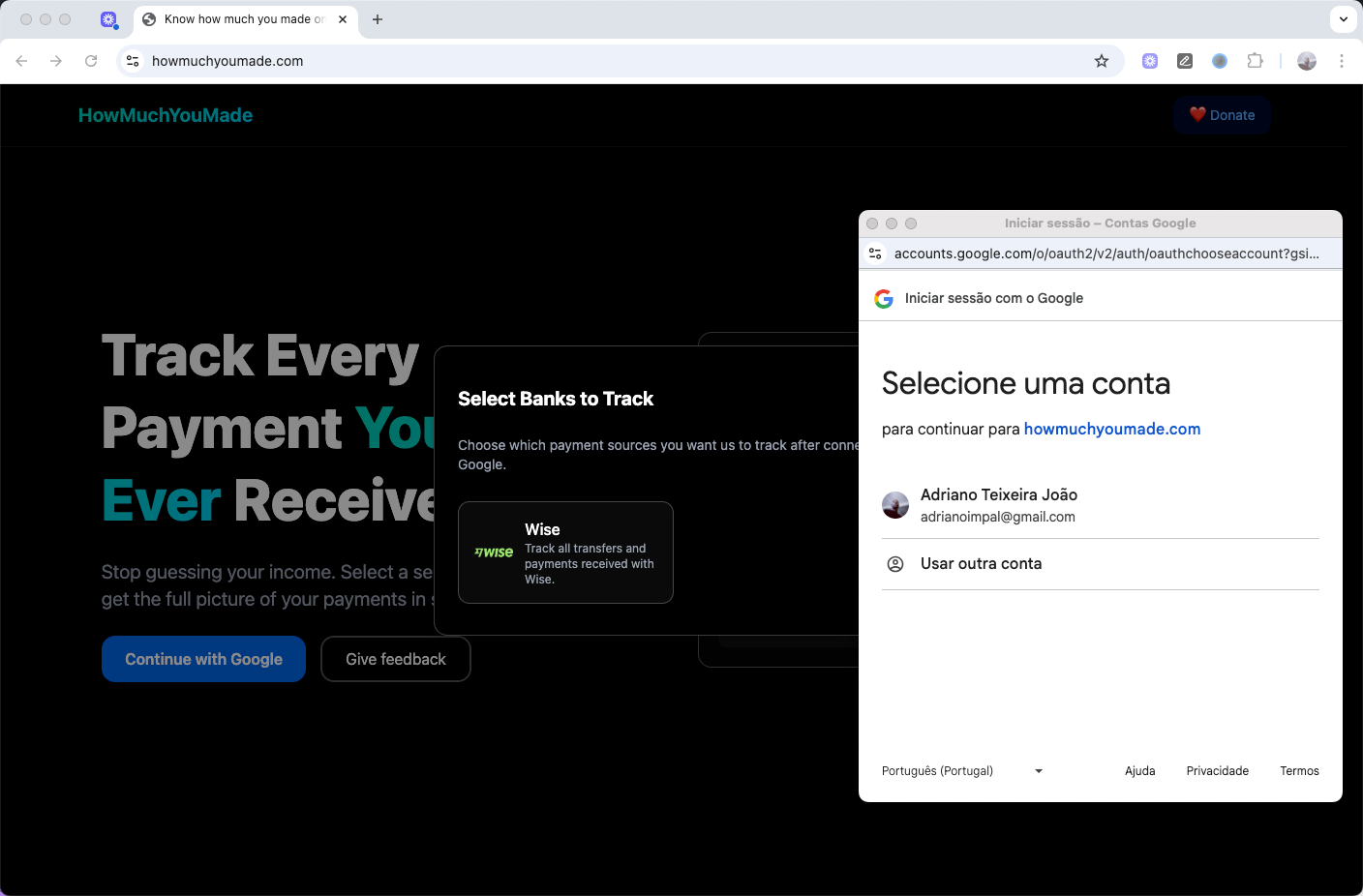Image resolution: width=1363 pixels, height=896 pixels.
Task: Click site info icon in Google popup address bar
Action: coord(875,254)
